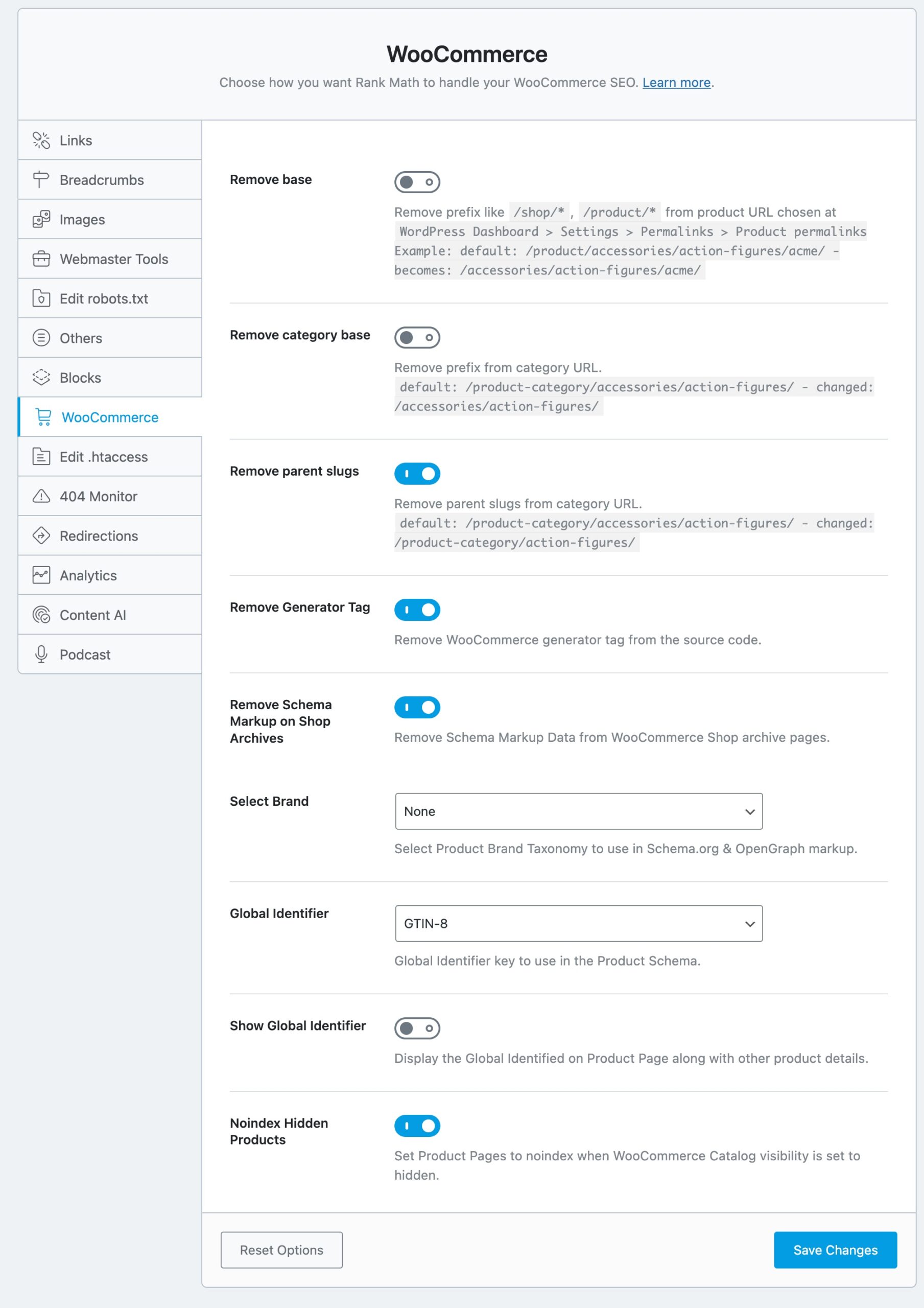Disable Noindex Hidden Products toggle
This screenshot has height=1308, width=924.
(x=417, y=1126)
